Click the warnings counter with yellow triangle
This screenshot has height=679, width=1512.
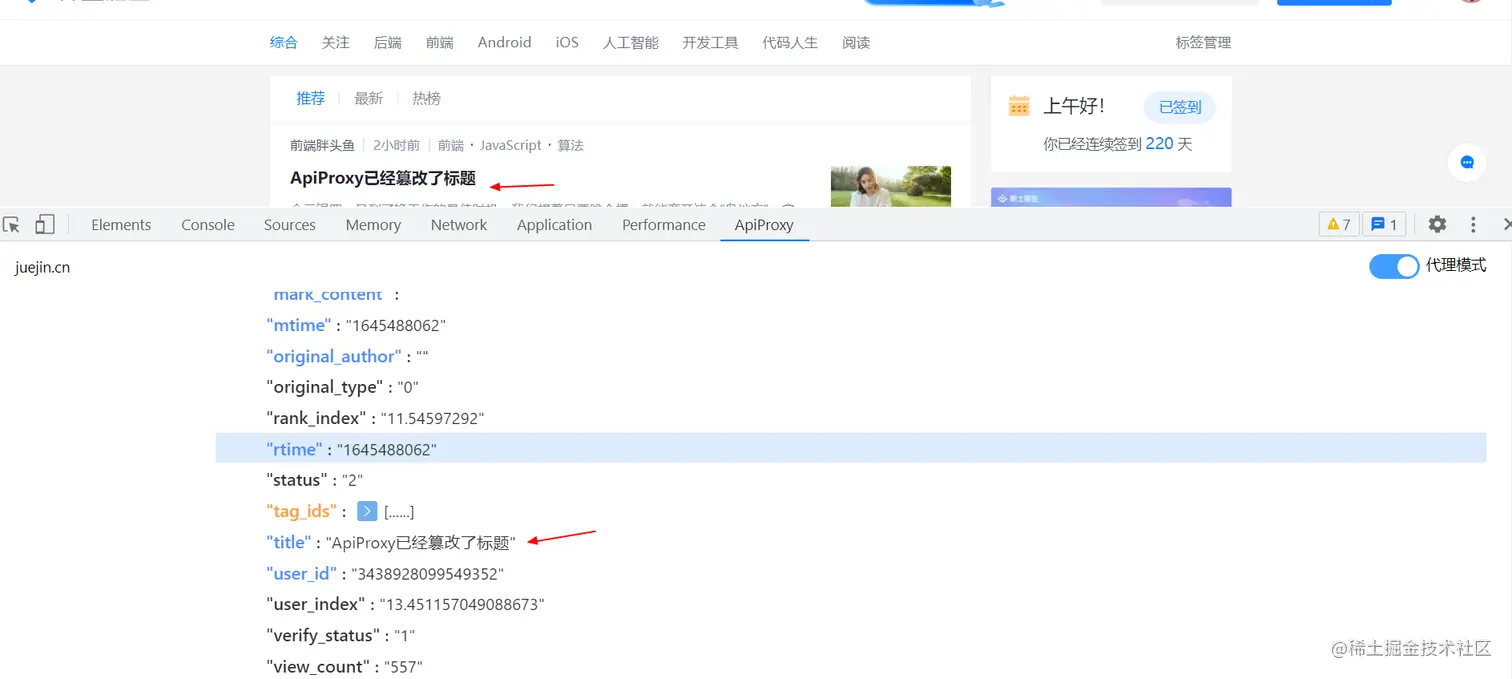click(x=1338, y=224)
